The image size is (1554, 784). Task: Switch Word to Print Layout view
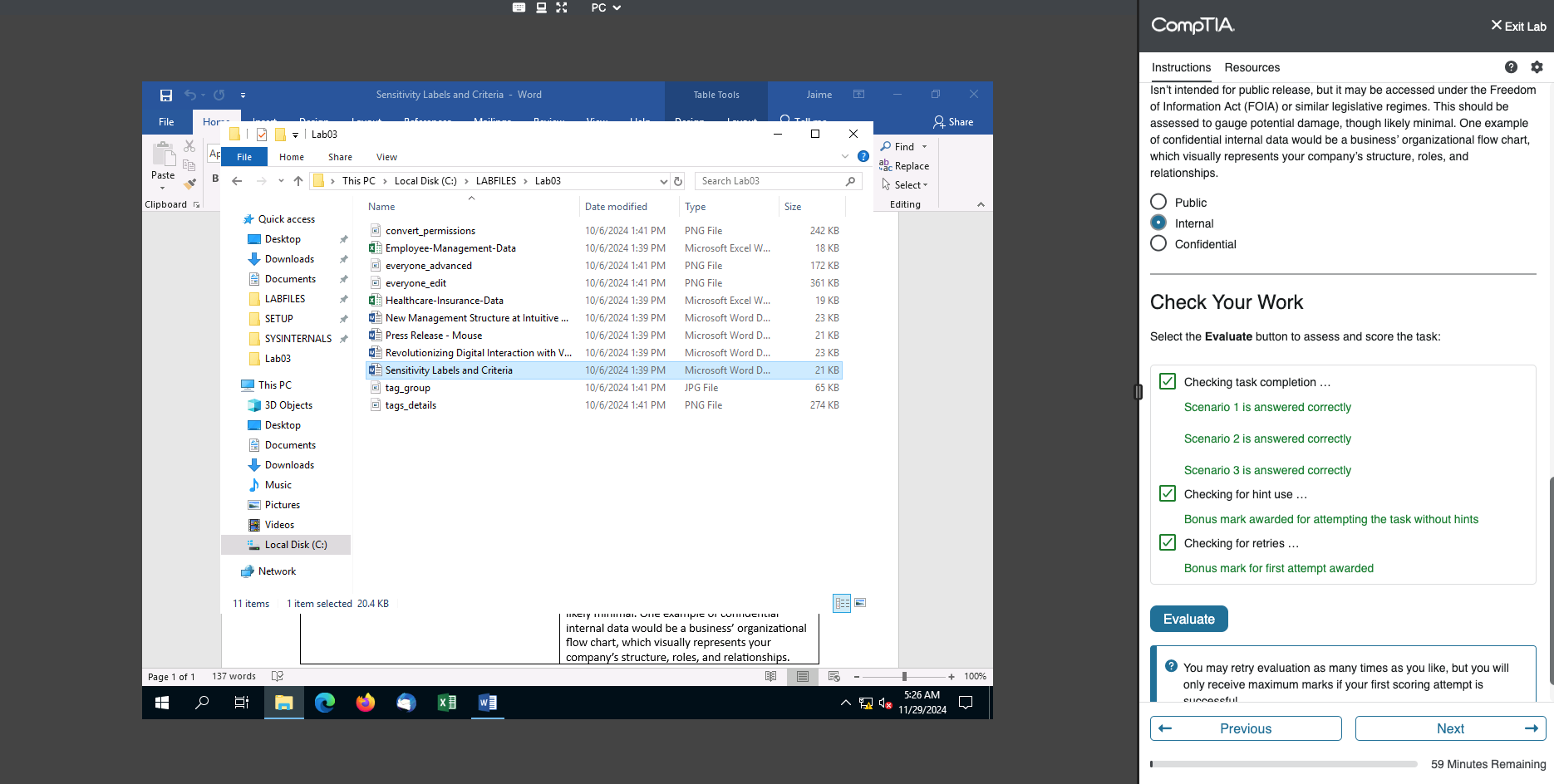click(x=803, y=677)
